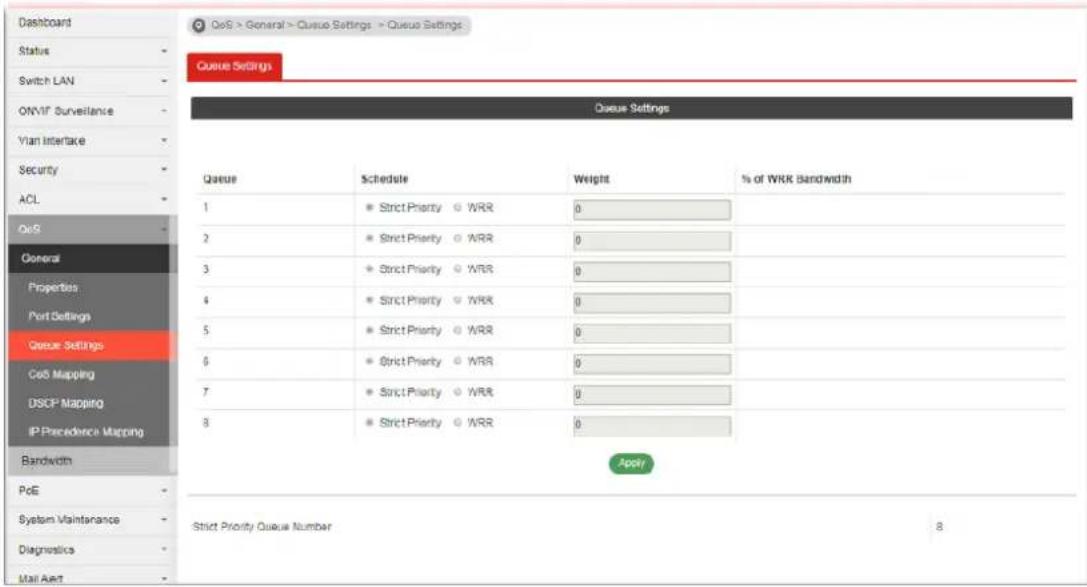
Task: Click the Weight column header
Action: coord(591,179)
